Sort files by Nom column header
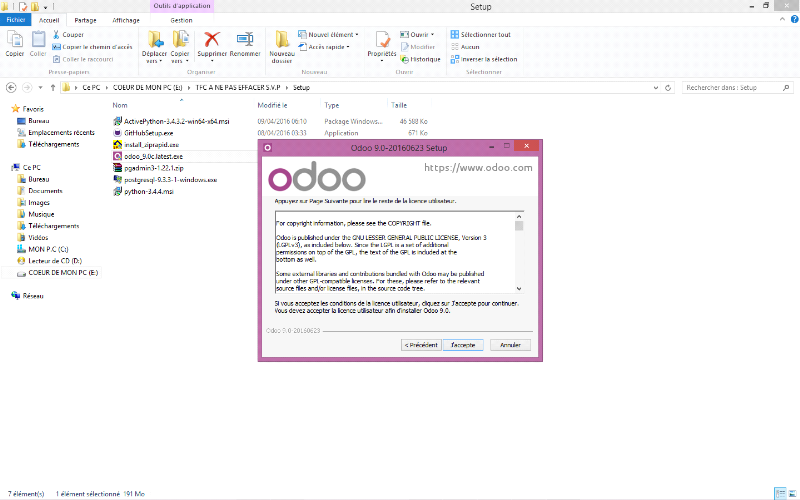800x500 pixels. click(120, 105)
